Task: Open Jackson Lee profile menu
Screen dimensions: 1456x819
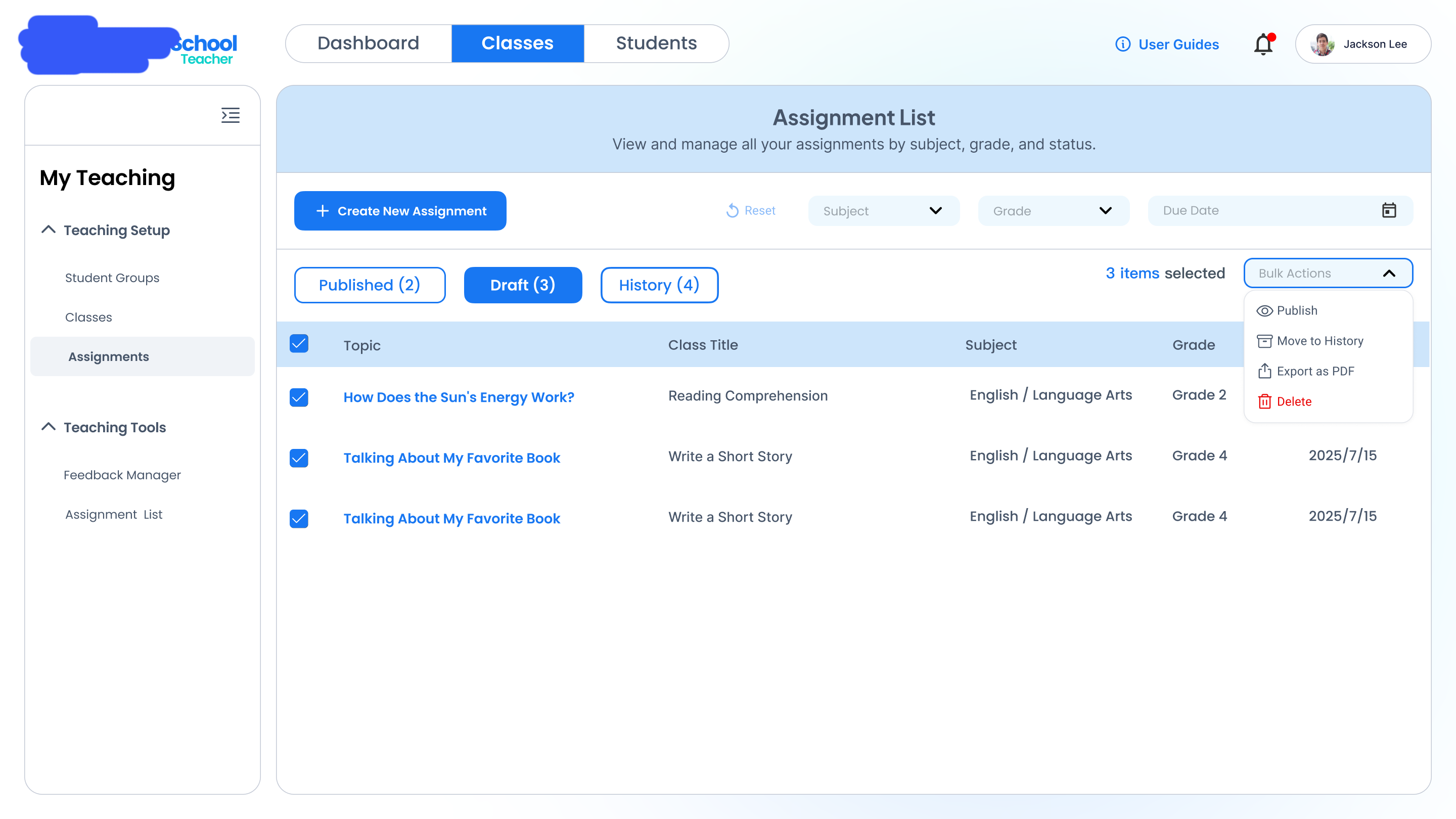Action: click(1363, 43)
